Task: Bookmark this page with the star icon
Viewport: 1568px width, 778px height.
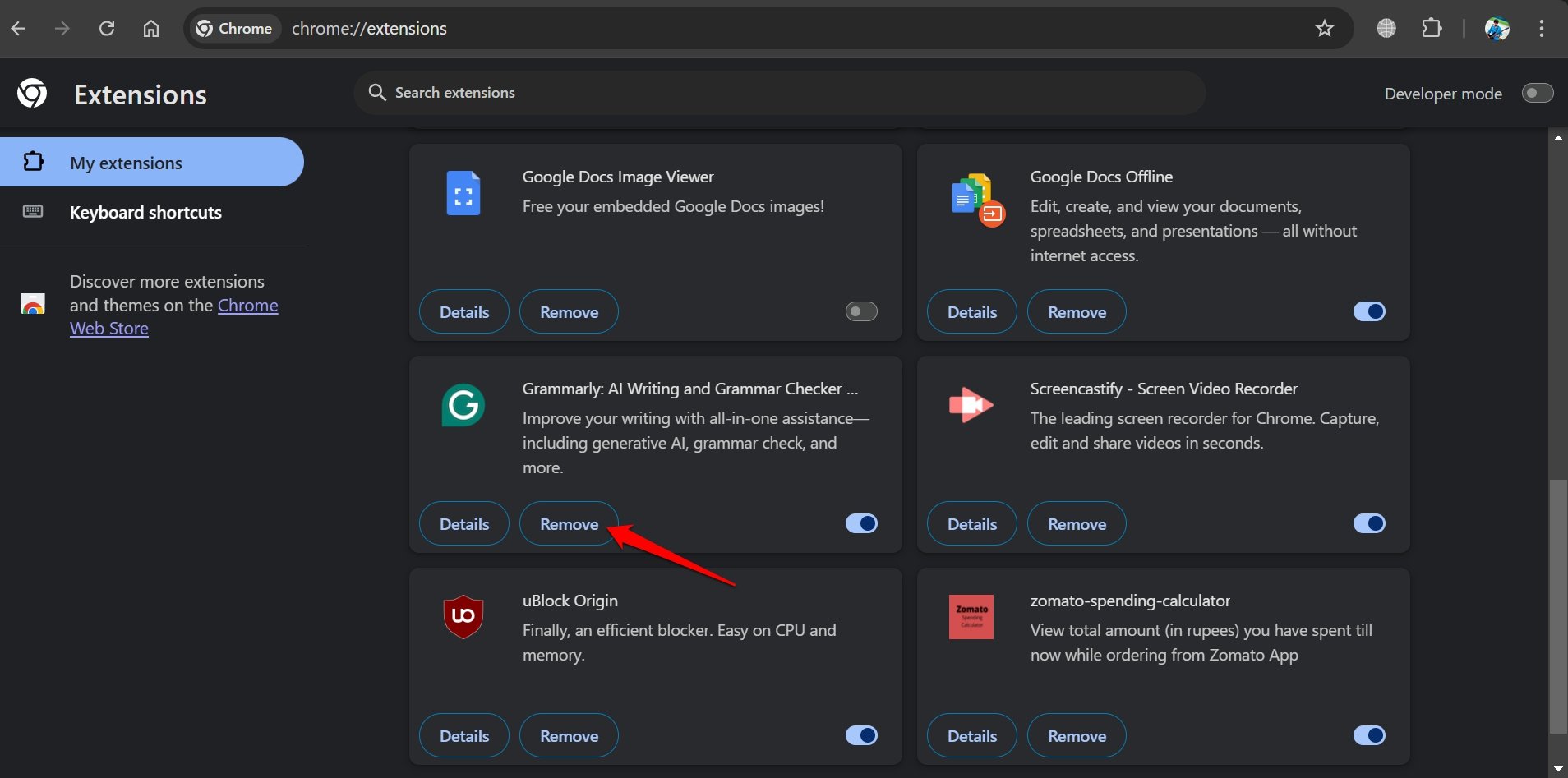Action: click(x=1325, y=29)
